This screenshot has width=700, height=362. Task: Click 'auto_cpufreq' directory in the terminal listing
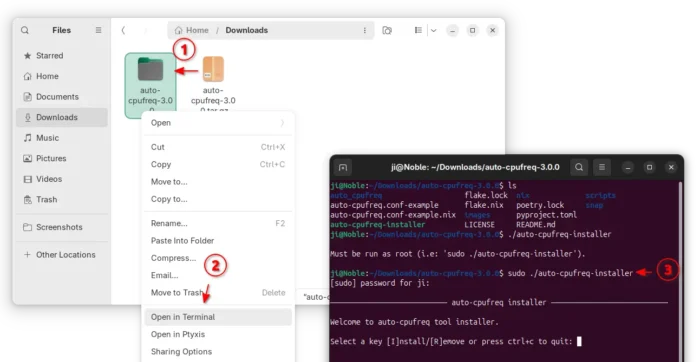click(x=356, y=196)
